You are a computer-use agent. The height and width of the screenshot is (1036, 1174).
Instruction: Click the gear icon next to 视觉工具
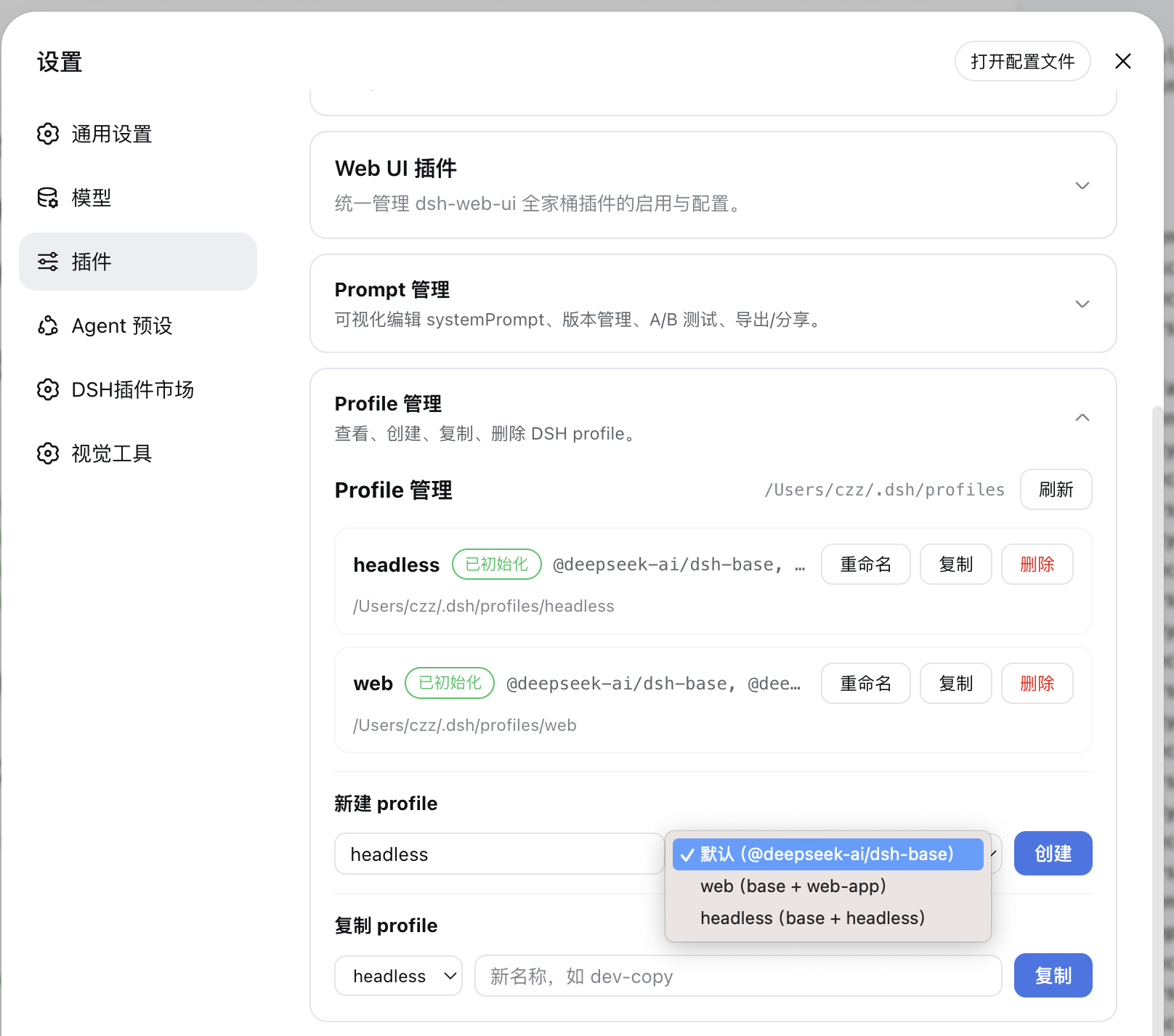(48, 453)
